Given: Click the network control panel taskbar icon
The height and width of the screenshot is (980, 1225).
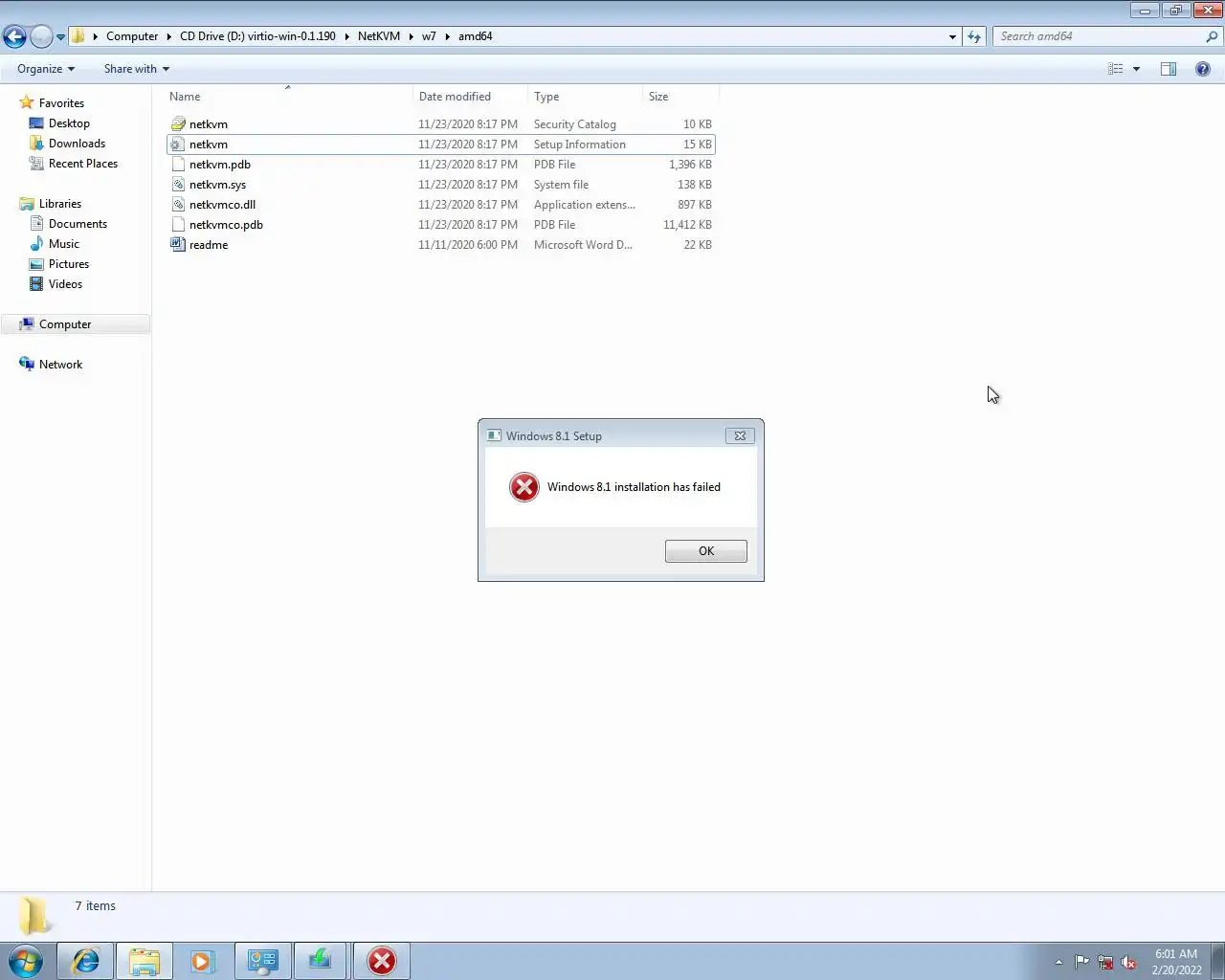Looking at the screenshot, I should 262,961.
